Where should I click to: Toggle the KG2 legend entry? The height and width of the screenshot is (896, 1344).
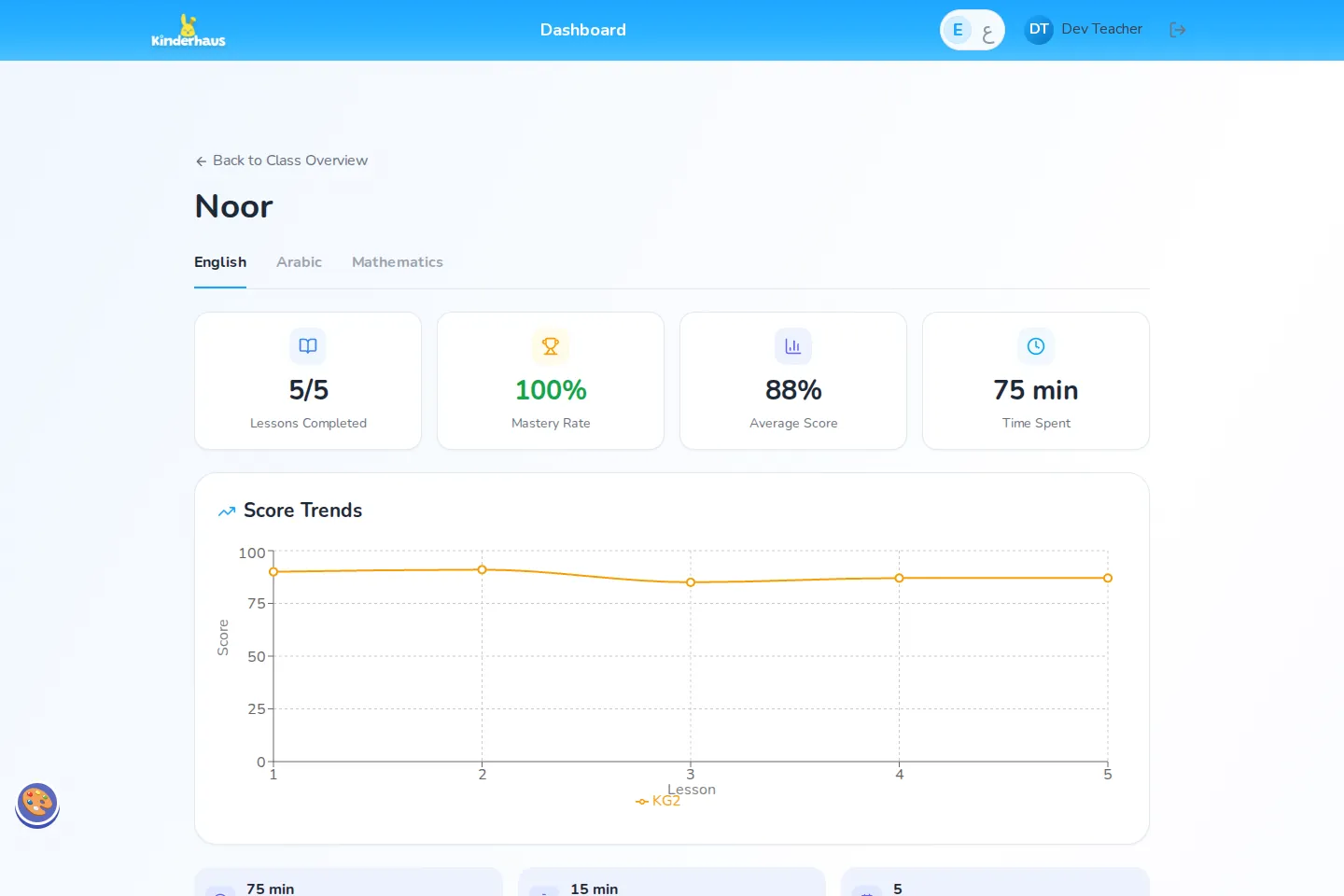point(659,801)
